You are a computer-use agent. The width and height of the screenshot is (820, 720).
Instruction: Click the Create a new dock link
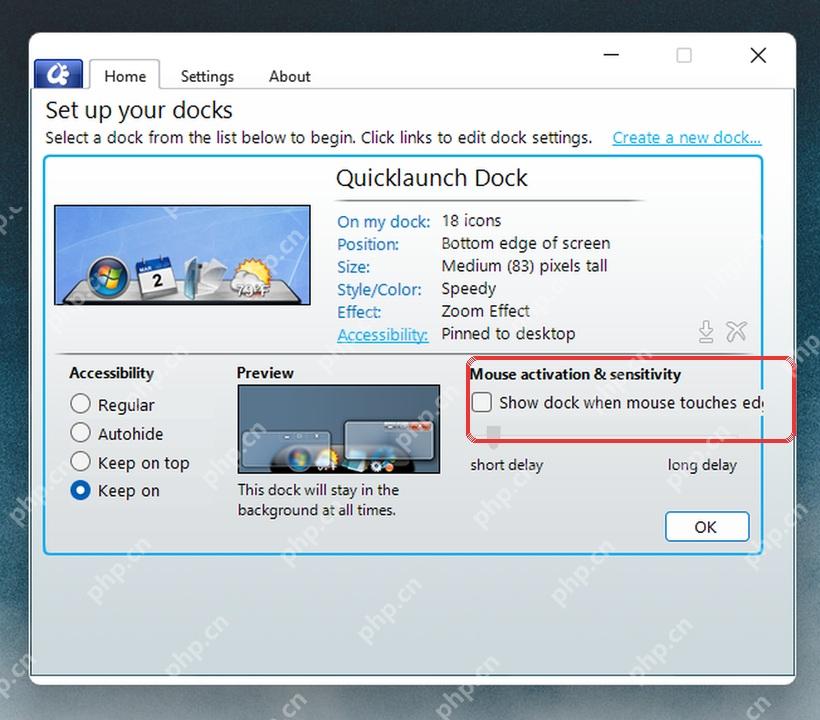pos(687,138)
